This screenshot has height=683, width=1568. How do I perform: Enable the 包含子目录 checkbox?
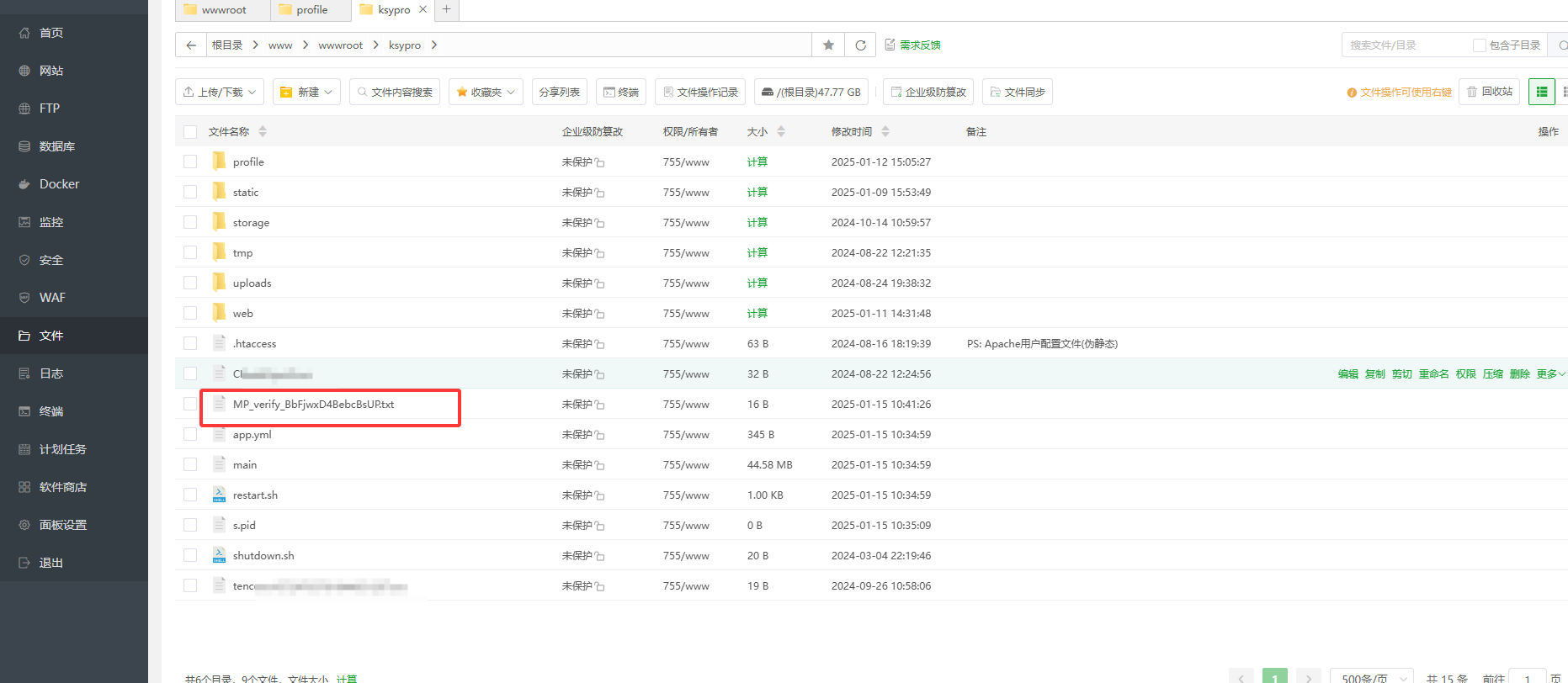click(1479, 45)
